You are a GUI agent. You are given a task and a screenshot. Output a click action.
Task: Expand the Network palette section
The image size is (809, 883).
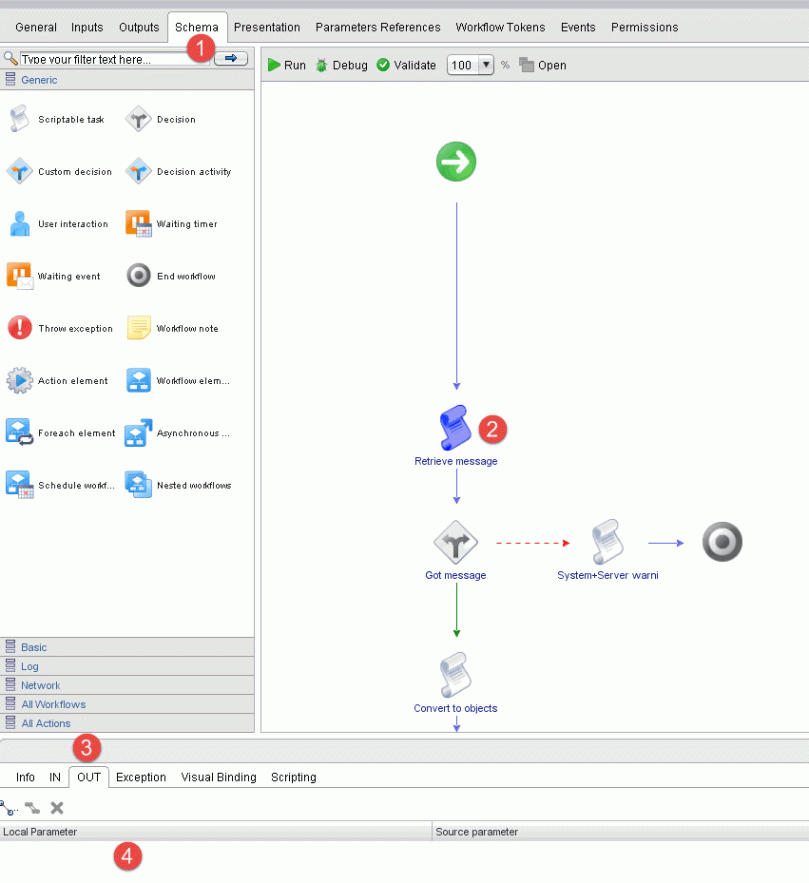(x=40, y=685)
